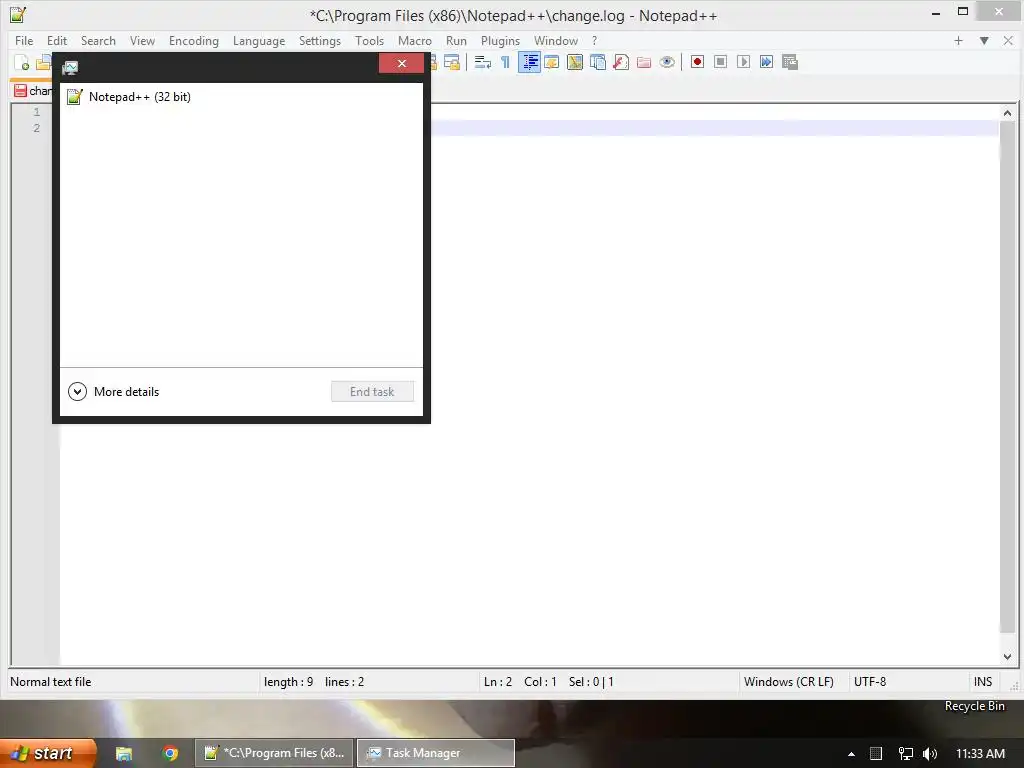Click the red unsaved-file icon on the document tab
The image size is (1024, 768).
pos(20,91)
